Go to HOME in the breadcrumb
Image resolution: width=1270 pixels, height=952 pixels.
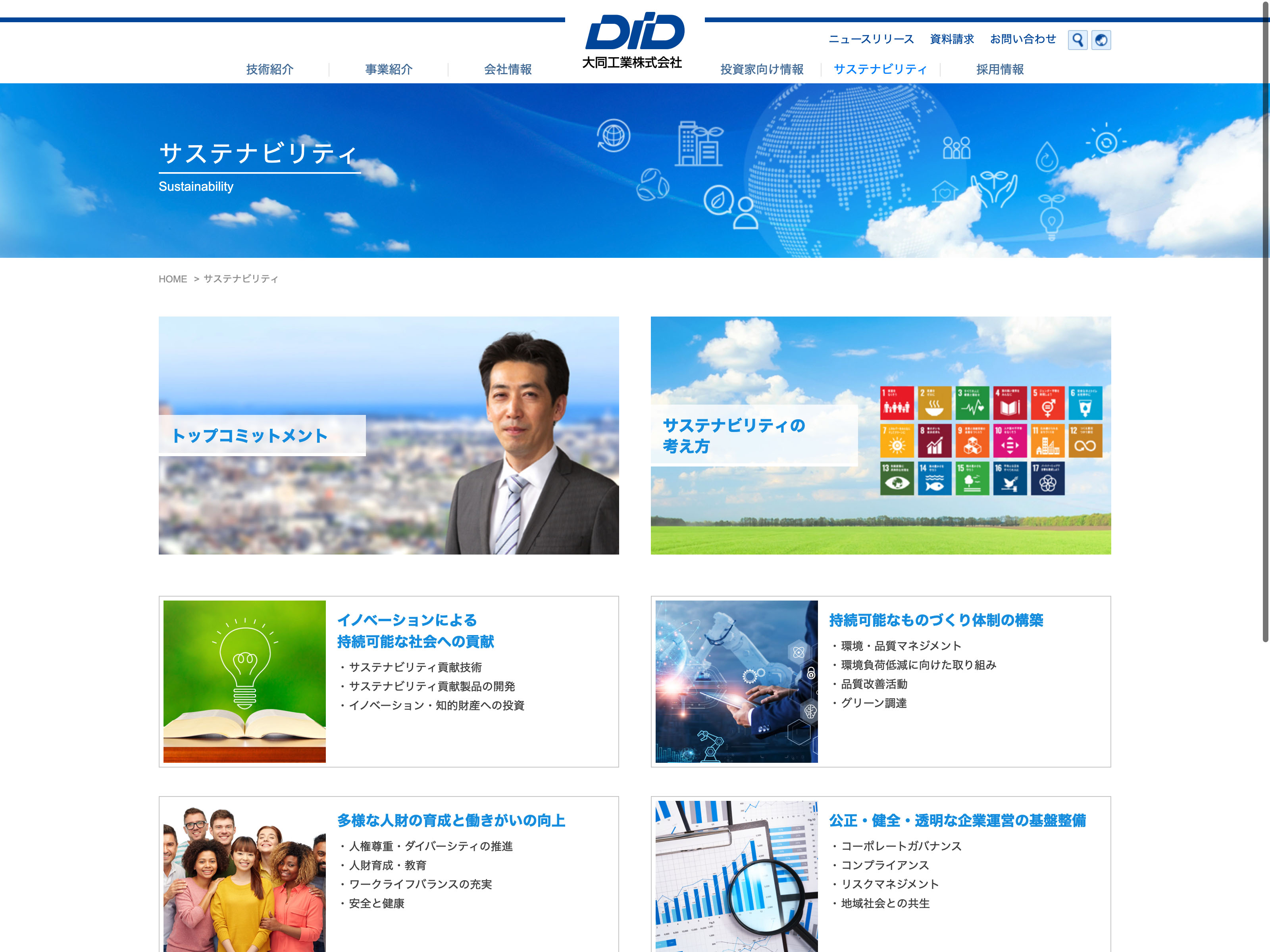pyautogui.click(x=172, y=279)
